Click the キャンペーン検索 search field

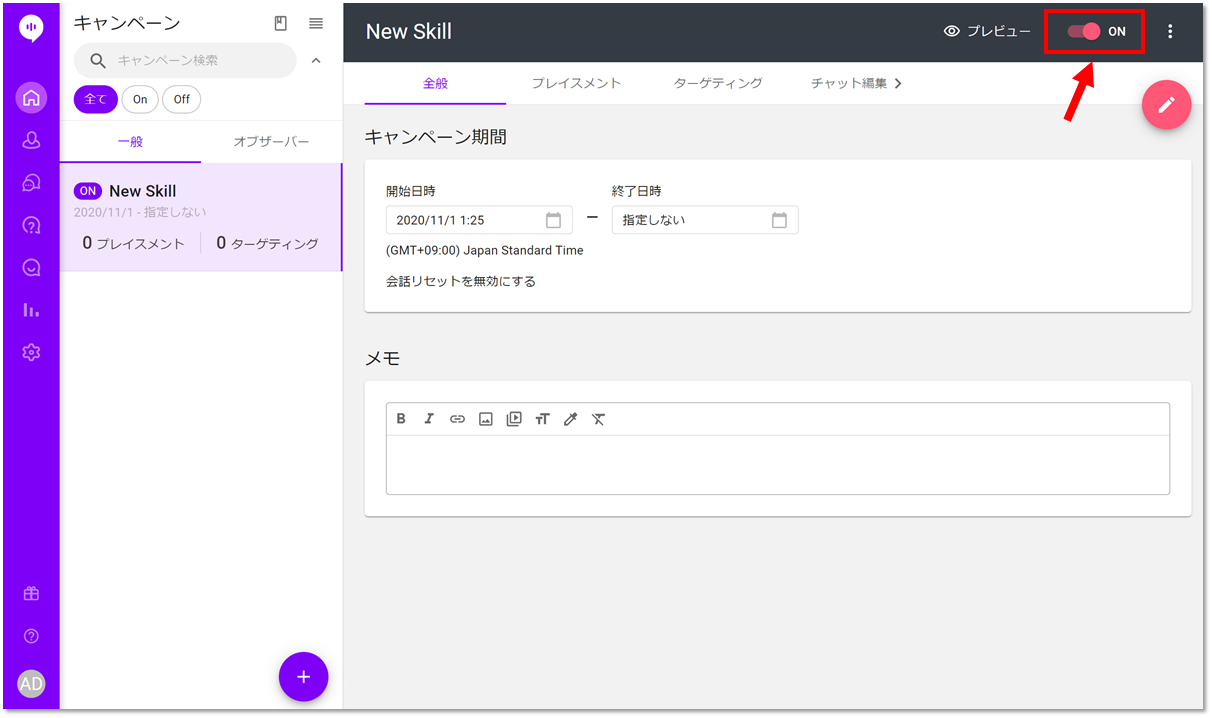point(185,61)
